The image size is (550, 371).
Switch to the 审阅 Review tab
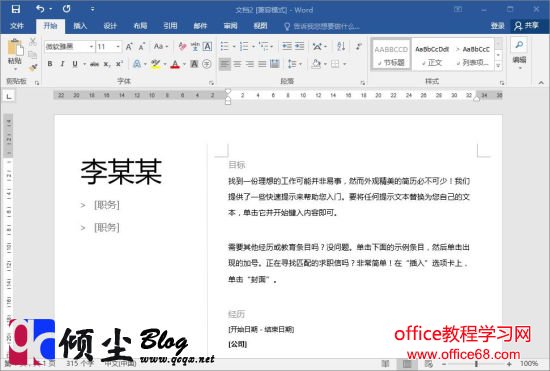(230, 26)
